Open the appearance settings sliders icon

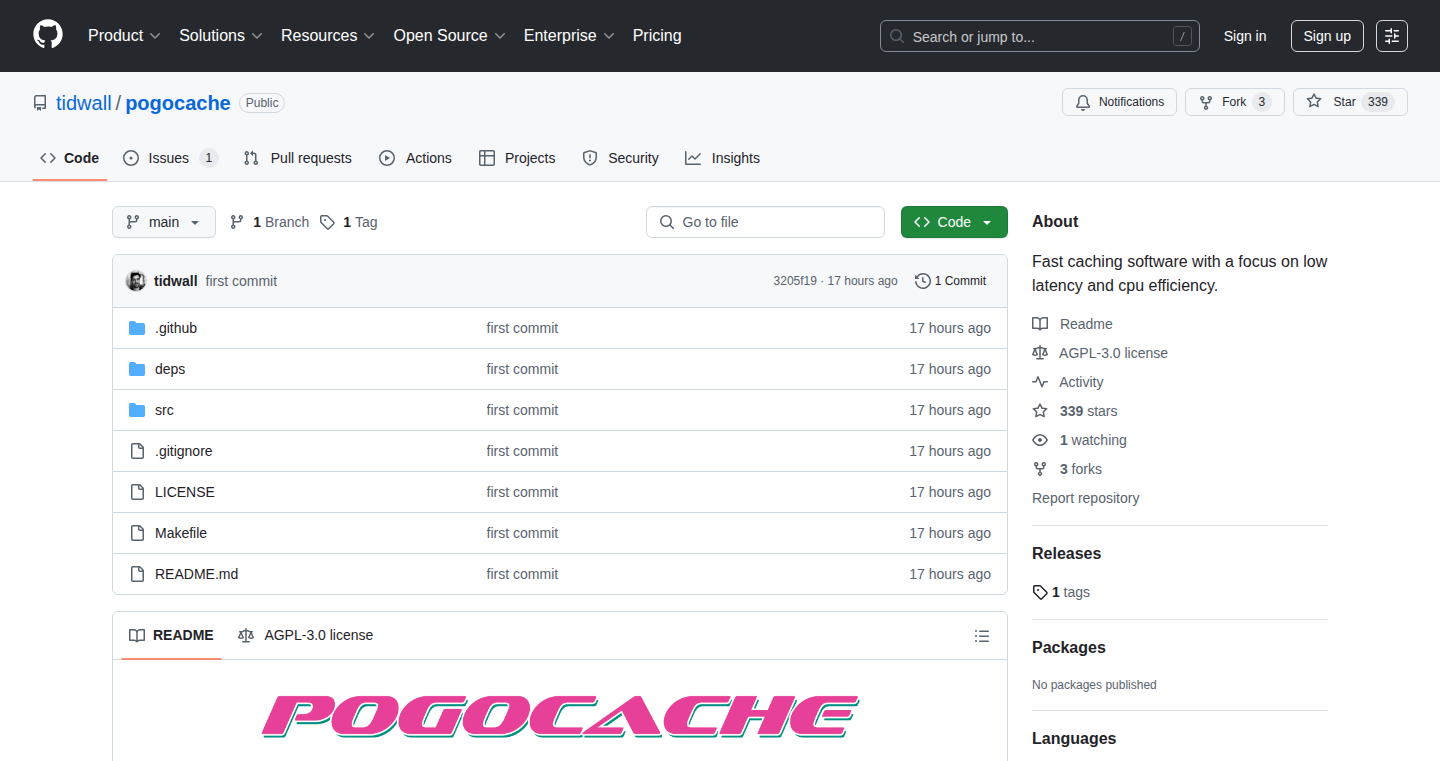(1392, 36)
